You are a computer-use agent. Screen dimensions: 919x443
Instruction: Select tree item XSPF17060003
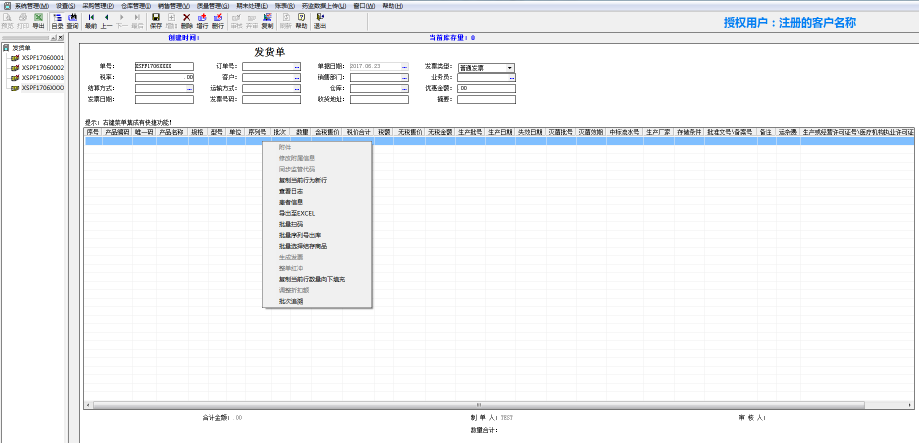click(x=42, y=78)
